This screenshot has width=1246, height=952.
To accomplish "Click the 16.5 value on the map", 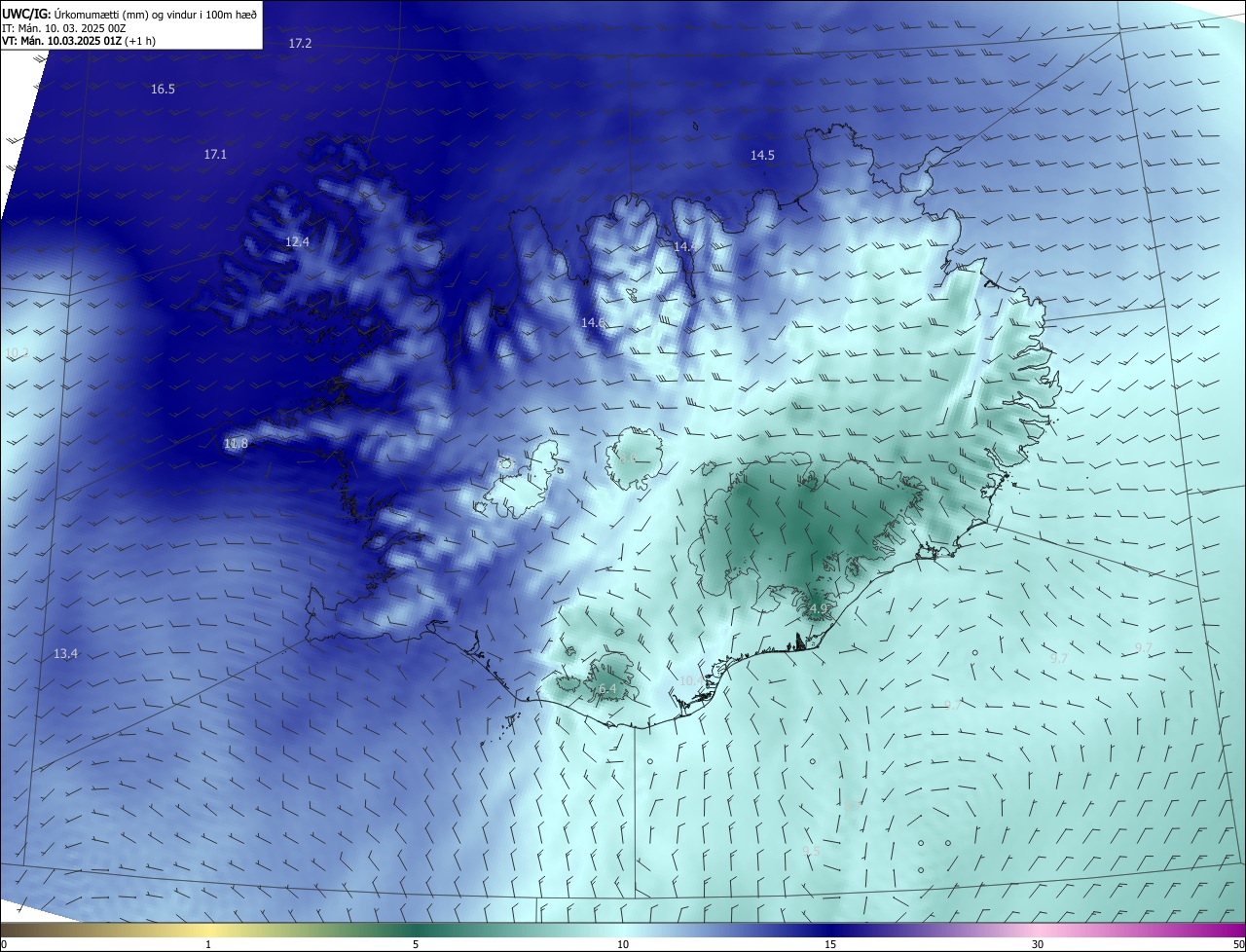I will click(x=163, y=90).
